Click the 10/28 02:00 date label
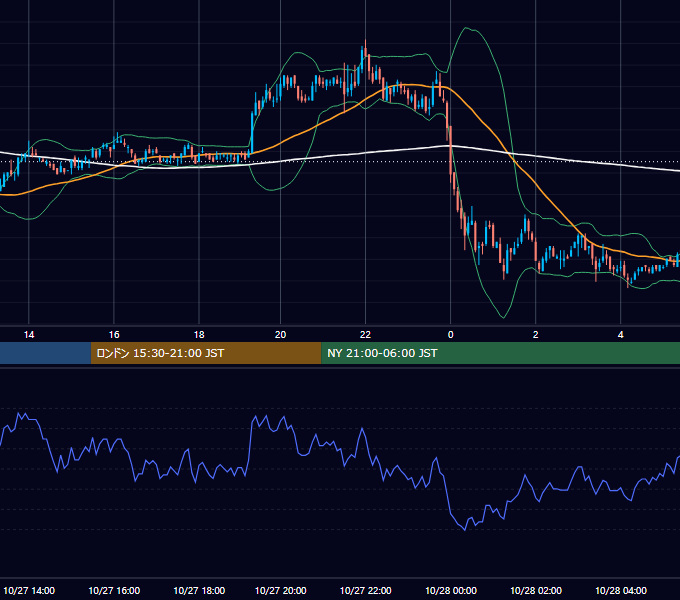This screenshot has width=680, height=600. [x=536, y=590]
